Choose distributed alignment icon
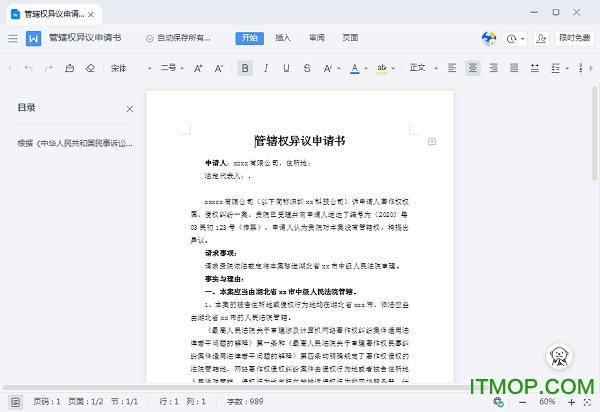 click(x=535, y=68)
